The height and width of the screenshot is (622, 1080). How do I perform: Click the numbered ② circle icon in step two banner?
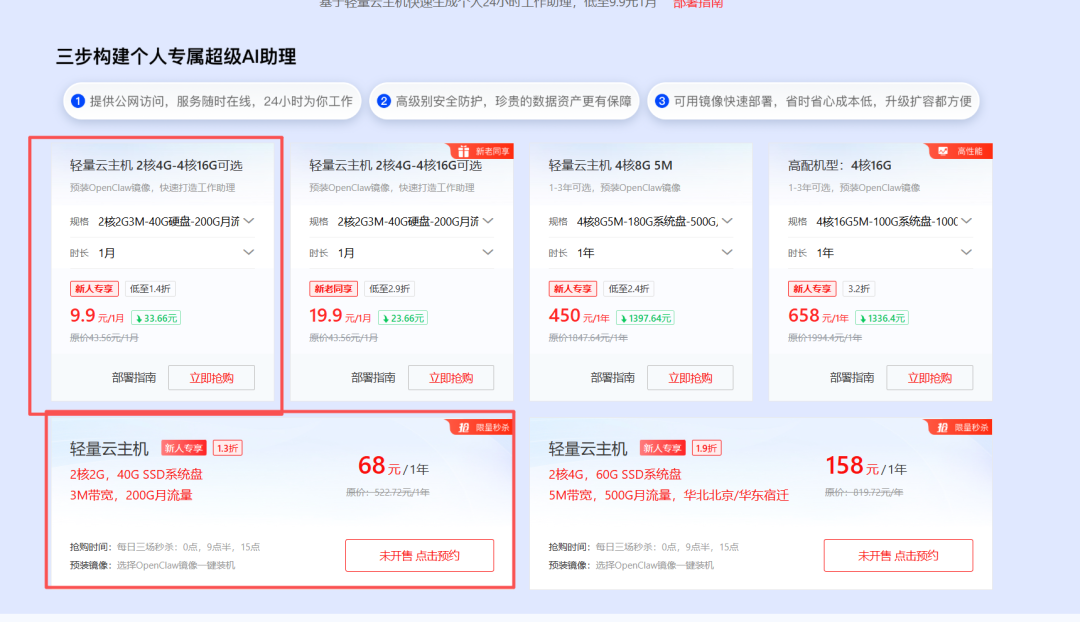[x=383, y=100]
